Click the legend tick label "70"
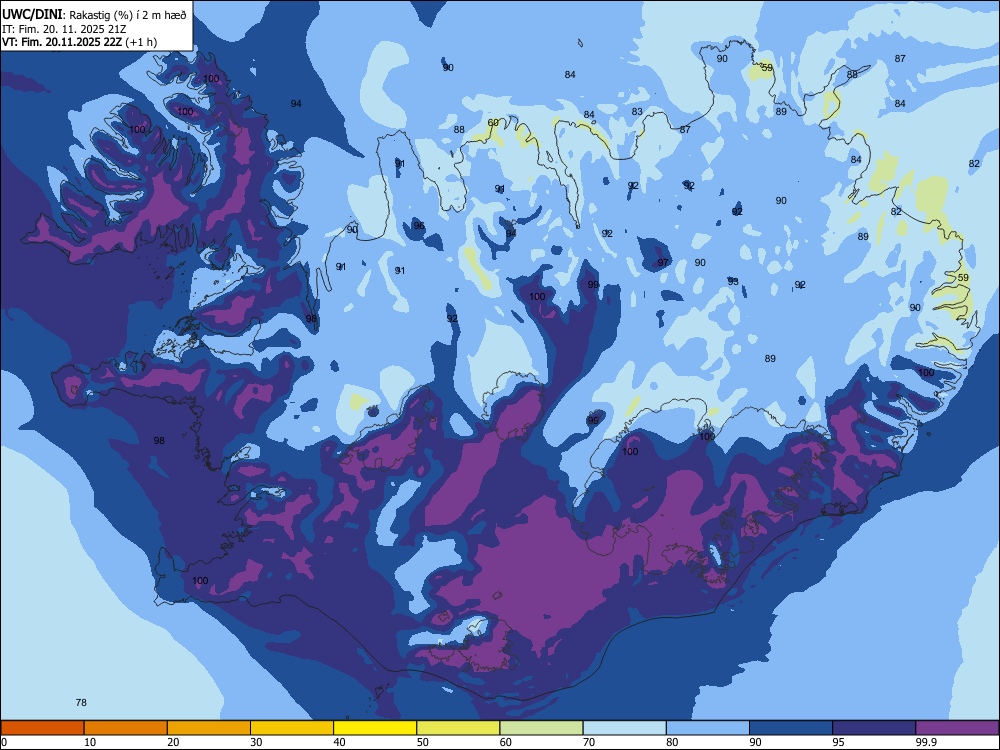1000x750 pixels. pyautogui.click(x=589, y=742)
